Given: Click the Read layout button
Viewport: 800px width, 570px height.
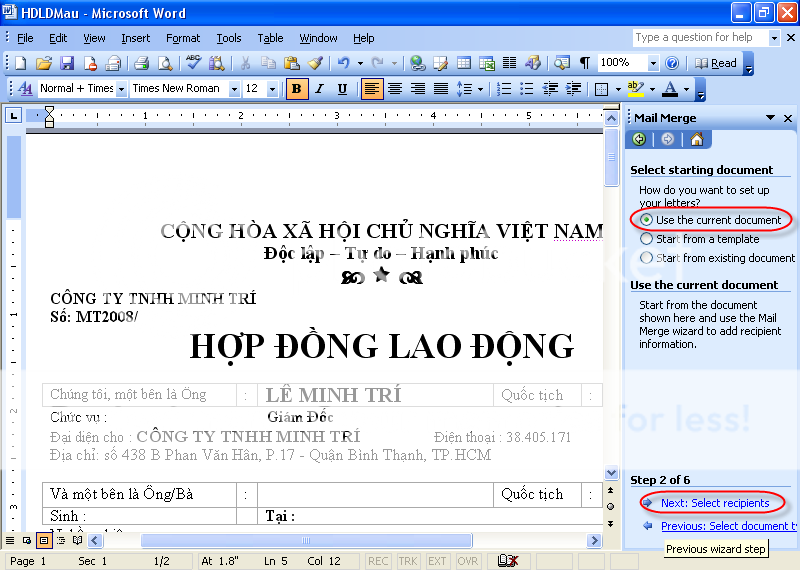Looking at the screenshot, I should [x=716, y=63].
